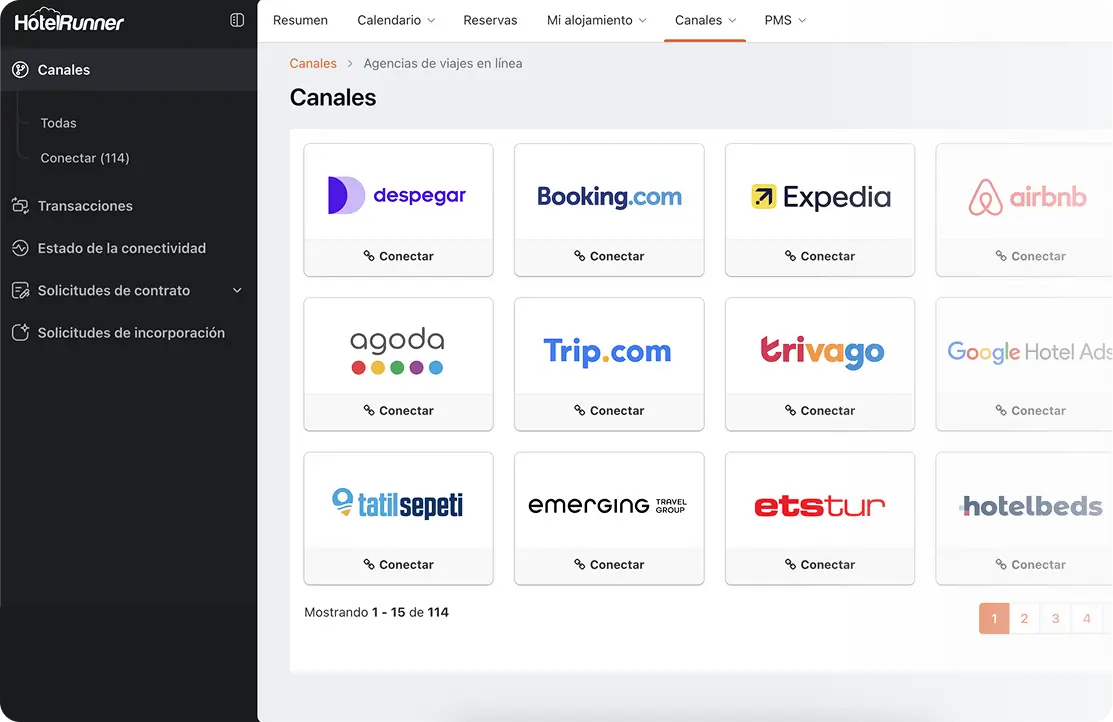
Task: Open the Mi alojamiento menu
Action: pos(596,19)
